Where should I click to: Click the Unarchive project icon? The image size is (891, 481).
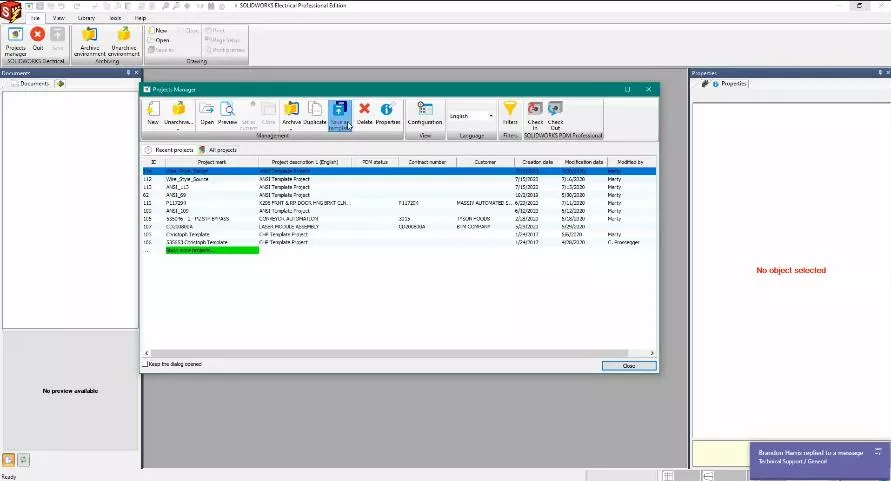point(178,111)
